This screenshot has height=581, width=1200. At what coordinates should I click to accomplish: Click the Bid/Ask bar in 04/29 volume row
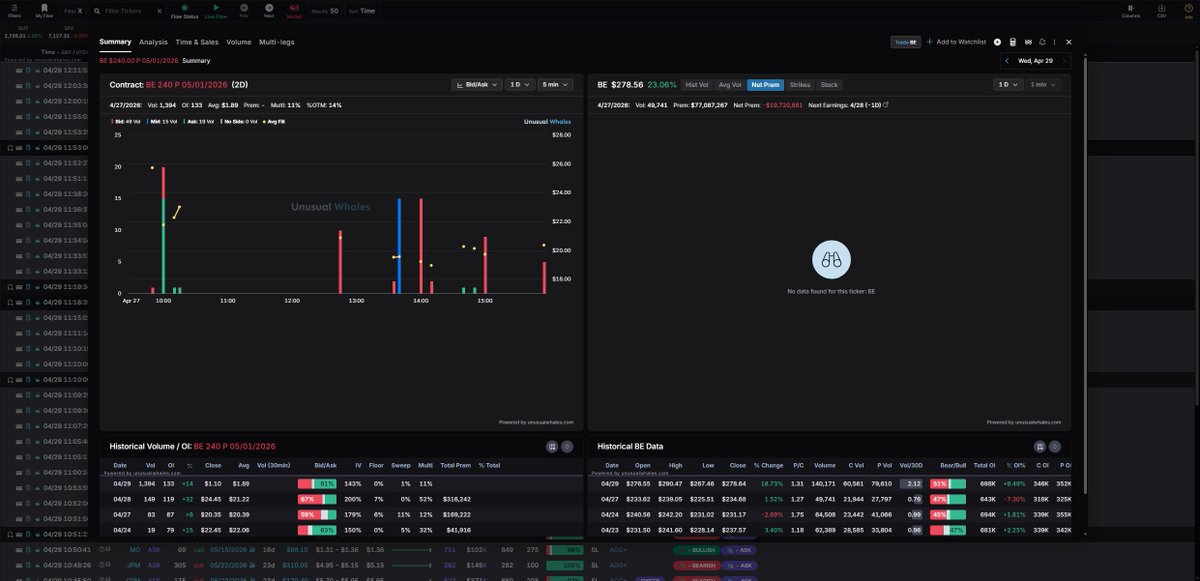point(316,484)
